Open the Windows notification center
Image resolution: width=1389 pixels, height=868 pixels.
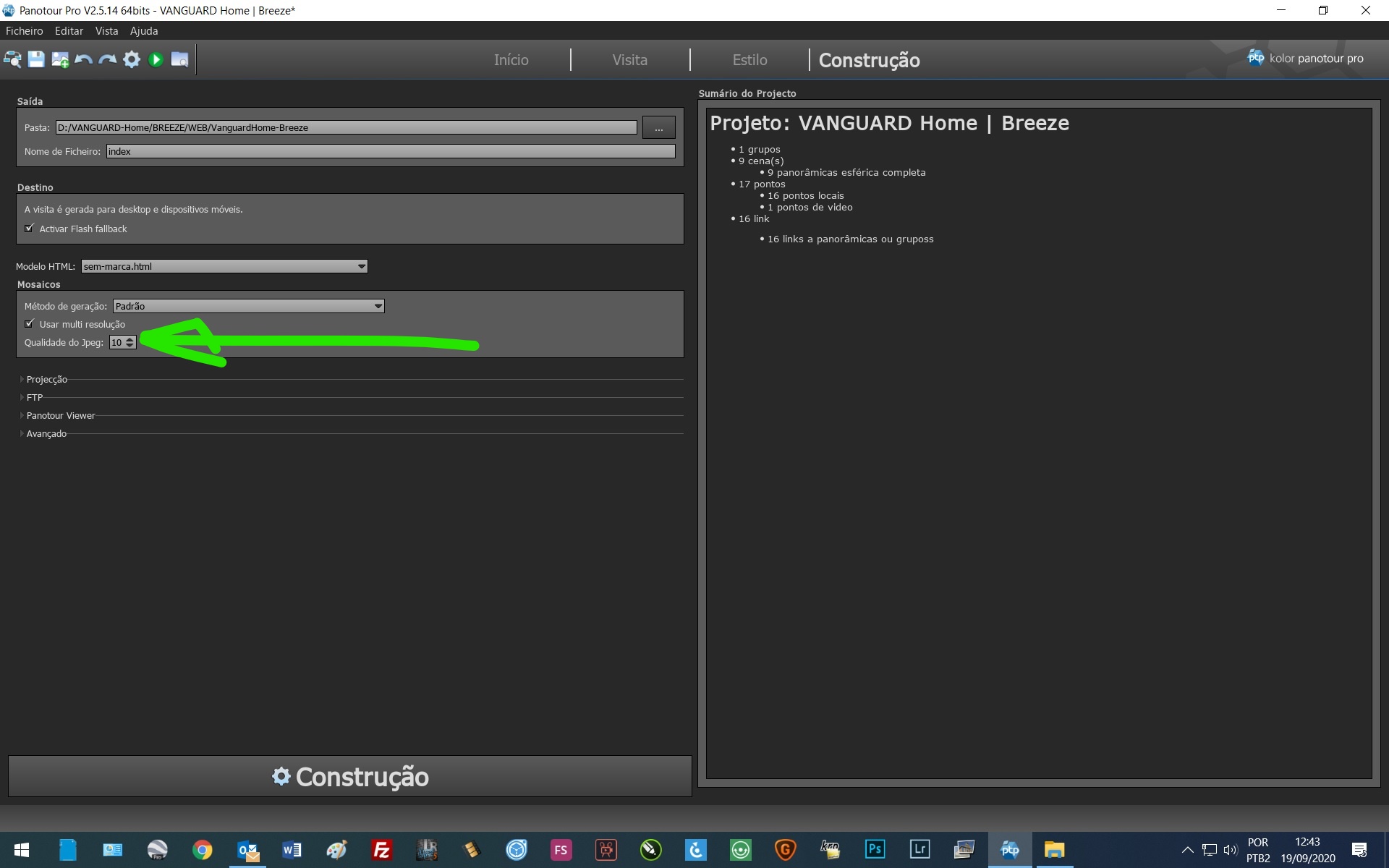(1359, 850)
